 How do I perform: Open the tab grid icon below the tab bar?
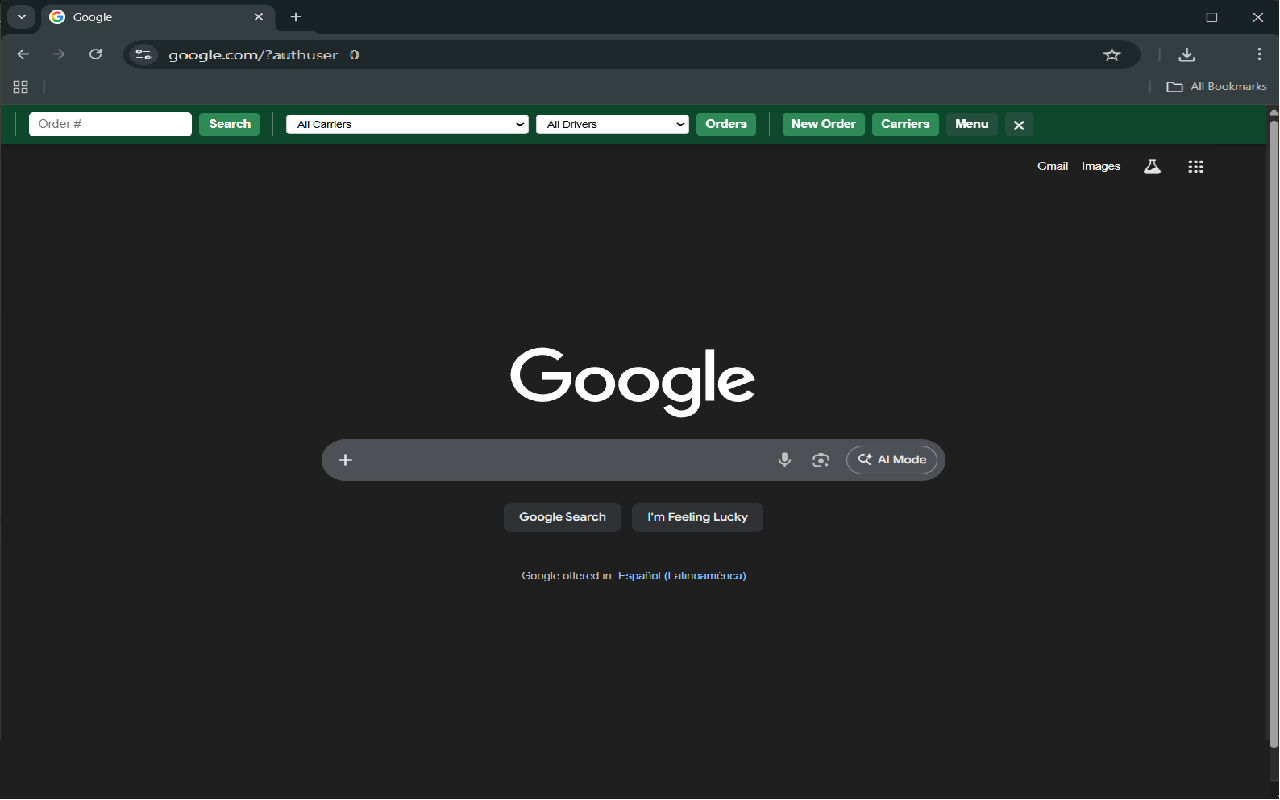pyautogui.click(x=20, y=87)
